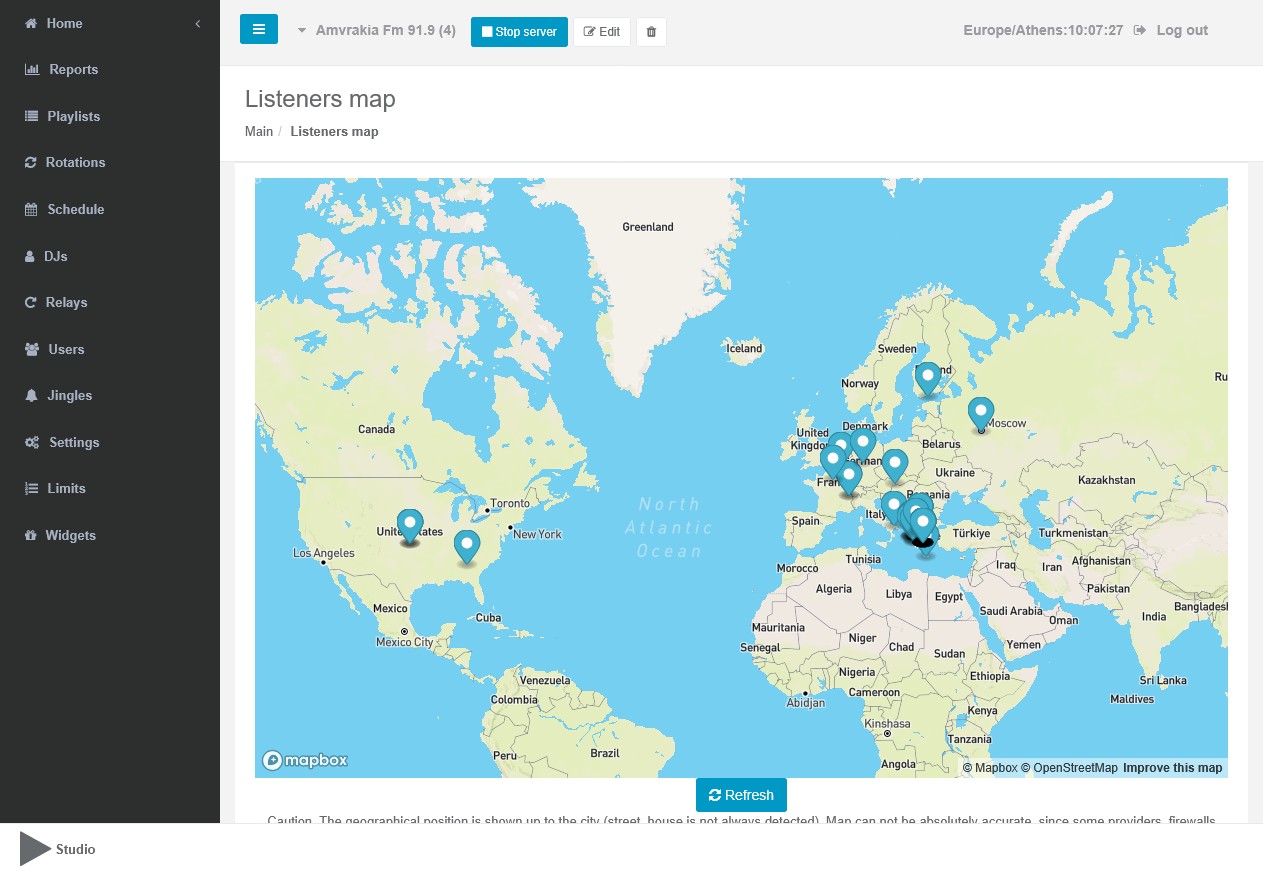Open the Improve this map link
This screenshot has width=1263, height=871.
[x=1172, y=768]
